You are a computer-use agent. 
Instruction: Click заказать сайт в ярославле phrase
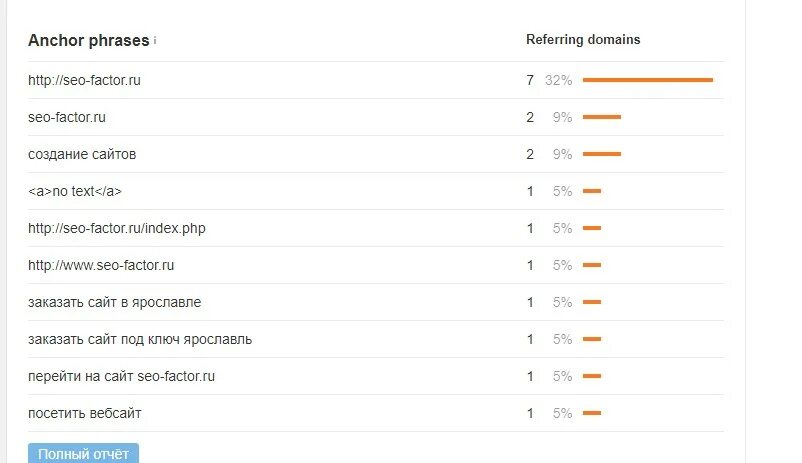115,302
